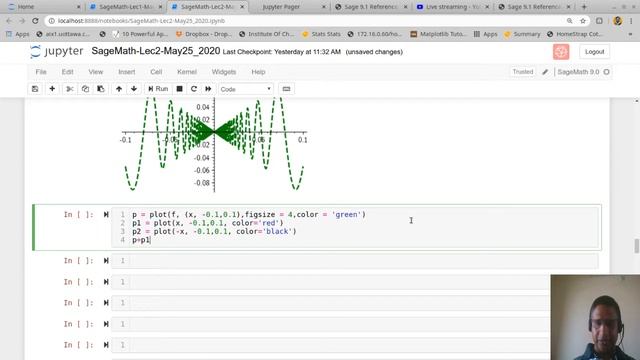640x360 pixels.
Task: Click inside the code cell with plot commands
Action: point(355,227)
